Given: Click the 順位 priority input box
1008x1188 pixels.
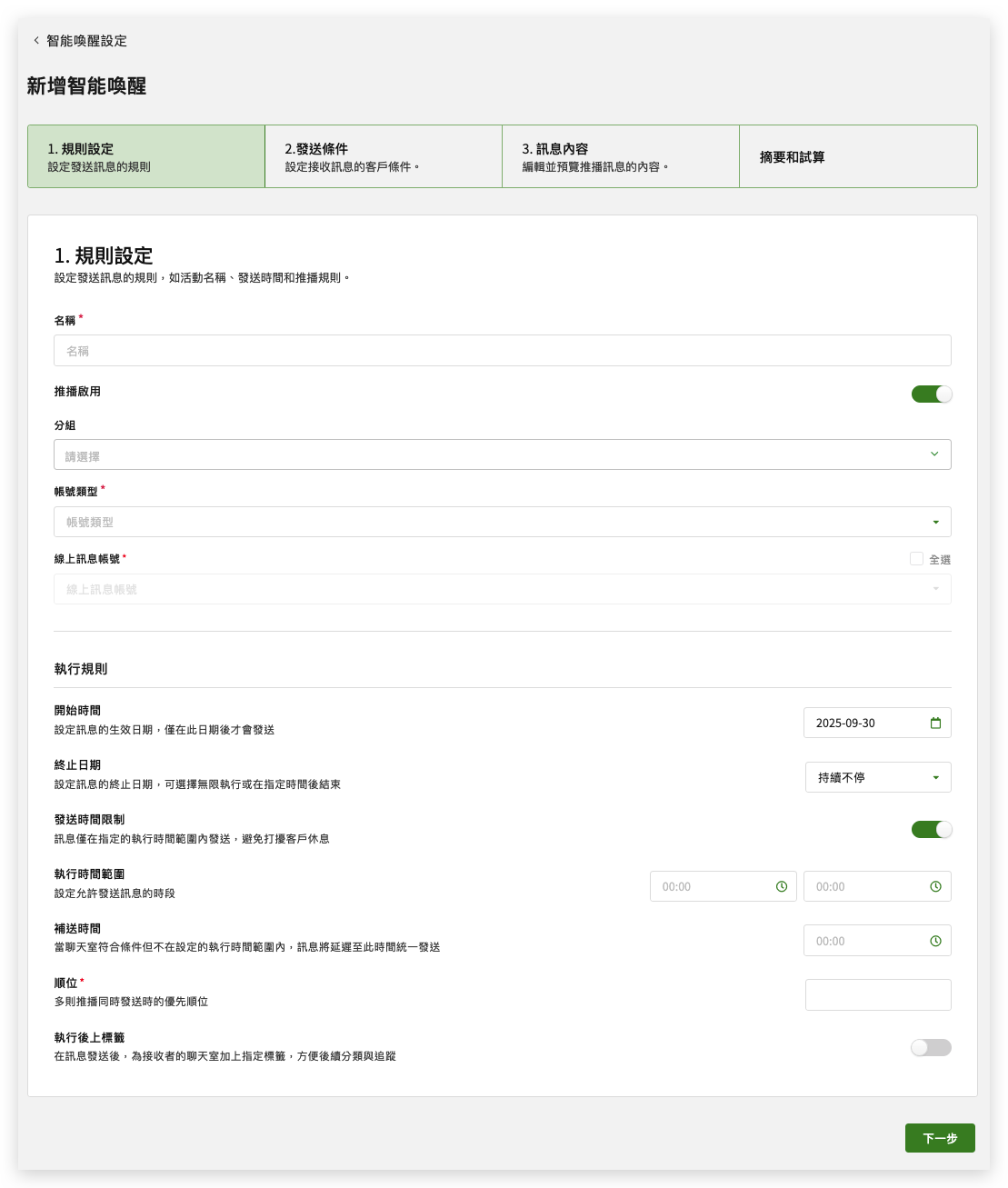Looking at the screenshot, I should click(878, 995).
